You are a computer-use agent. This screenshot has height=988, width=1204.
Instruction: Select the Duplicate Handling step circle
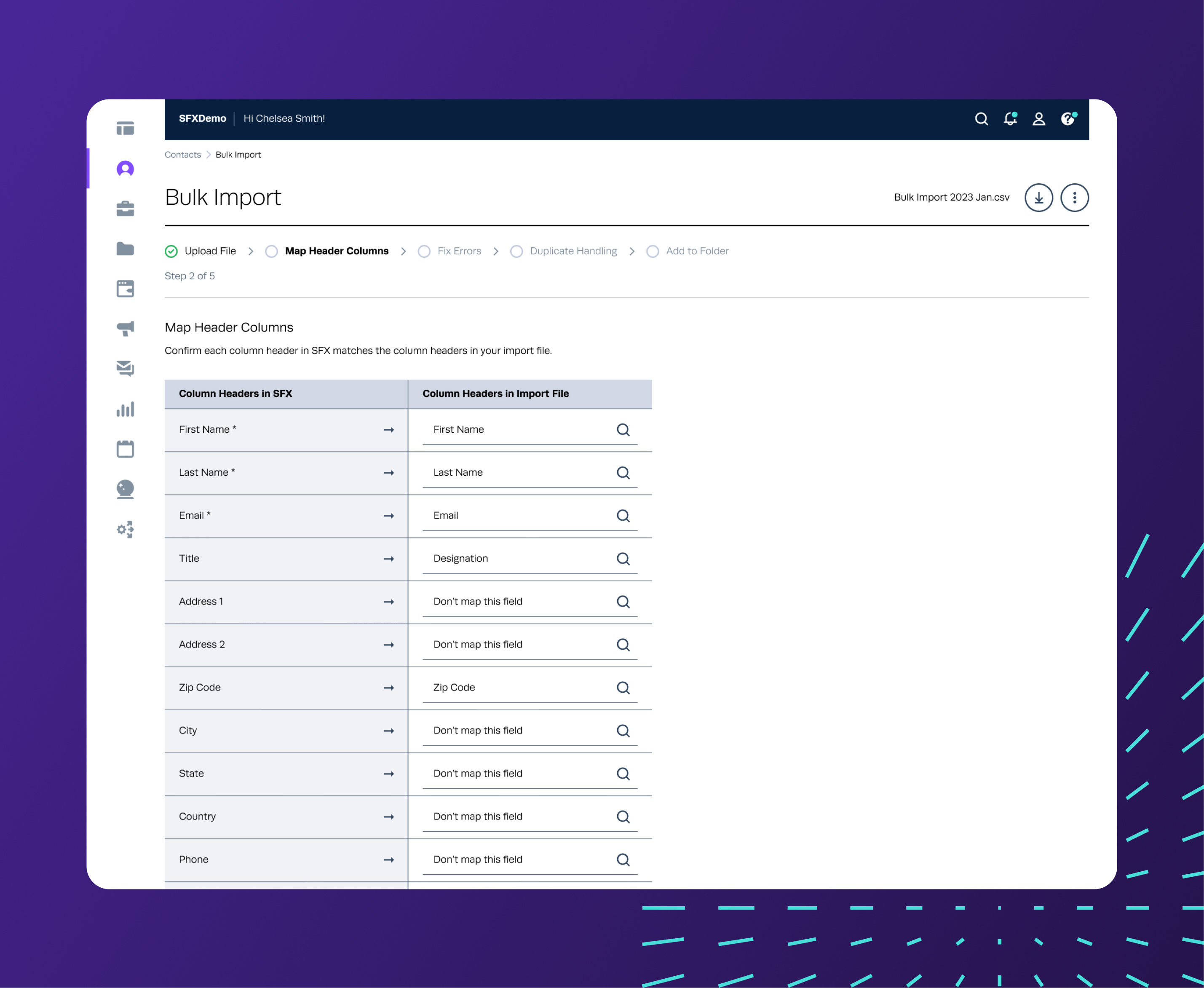point(516,251)
